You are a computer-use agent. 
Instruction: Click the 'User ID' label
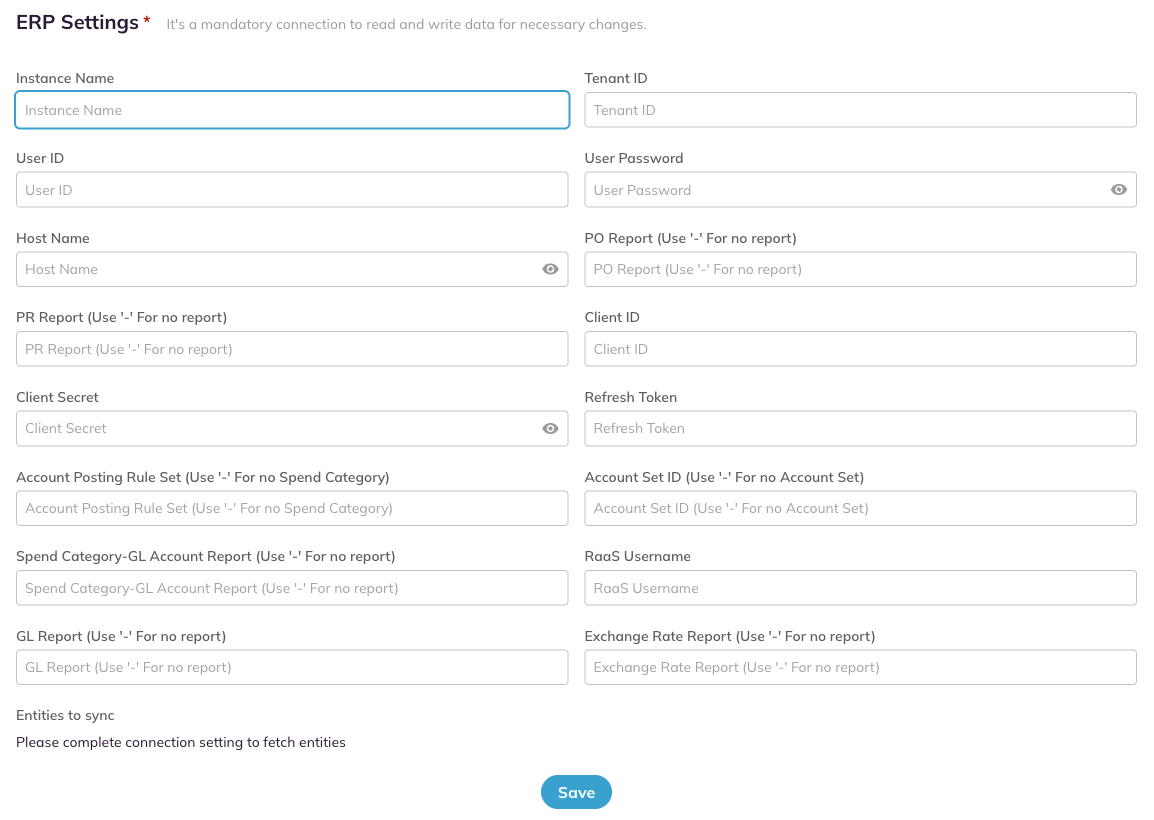click(x=40, y=158)
